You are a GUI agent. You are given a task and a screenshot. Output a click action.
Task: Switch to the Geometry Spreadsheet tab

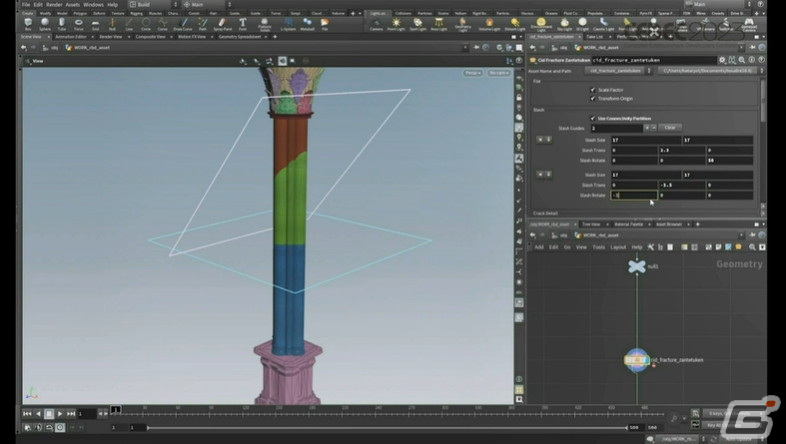(x=239, y=37)
